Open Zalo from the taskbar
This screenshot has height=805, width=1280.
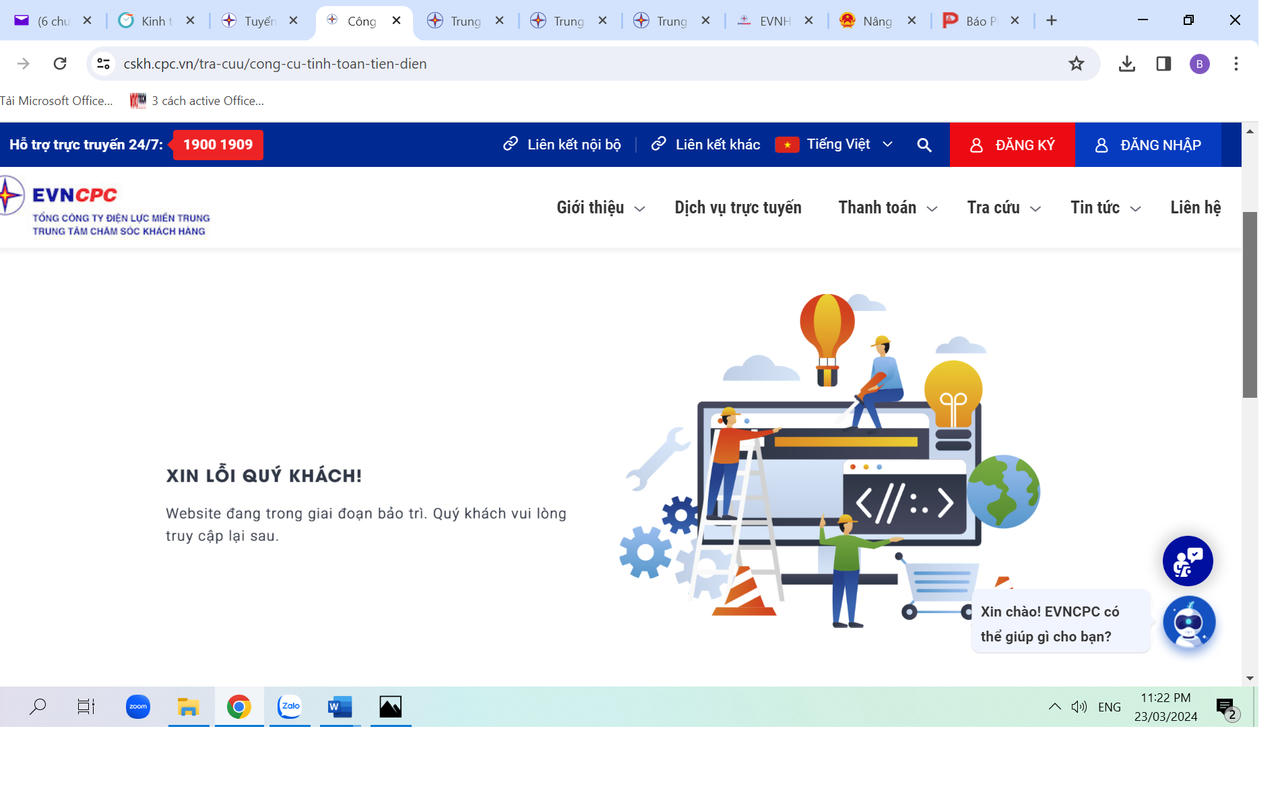pyautogui.click(x=290, y=707)
